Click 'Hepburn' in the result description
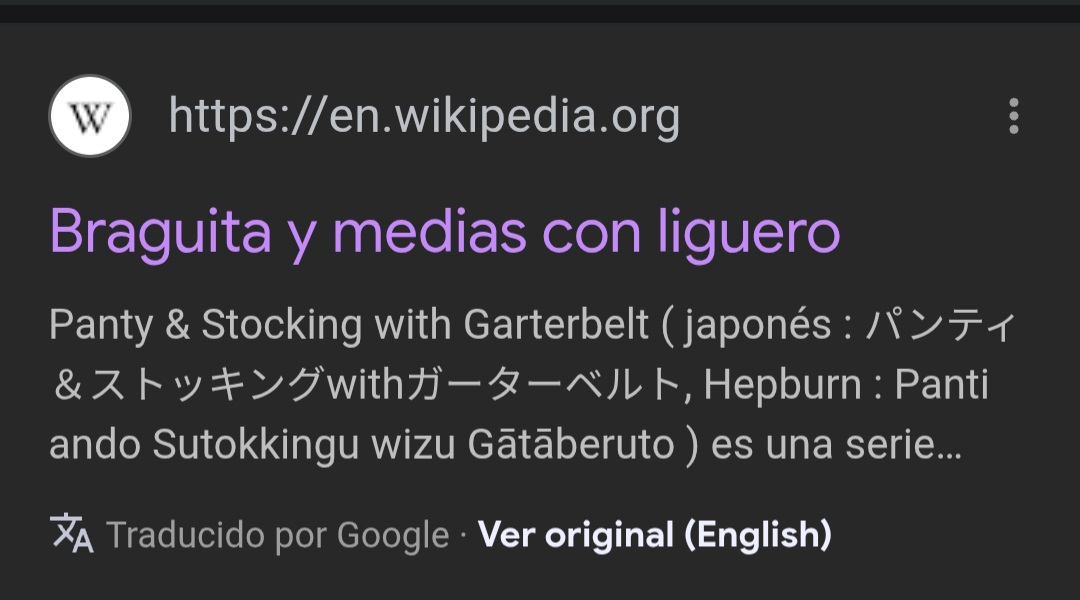1080x600 pixels. [x=782, y=385]
